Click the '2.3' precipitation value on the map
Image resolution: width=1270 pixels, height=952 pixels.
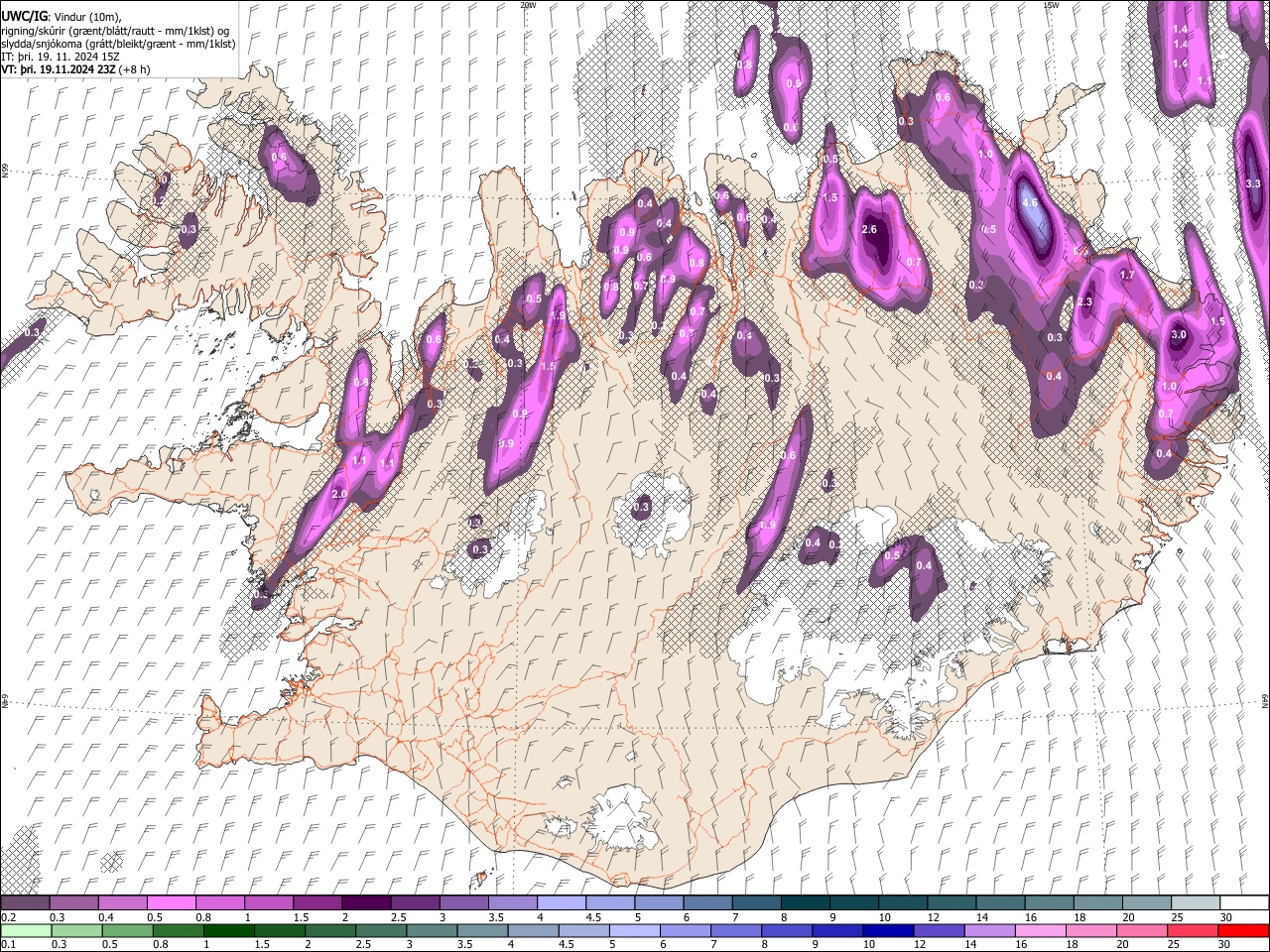point(1084,302)
